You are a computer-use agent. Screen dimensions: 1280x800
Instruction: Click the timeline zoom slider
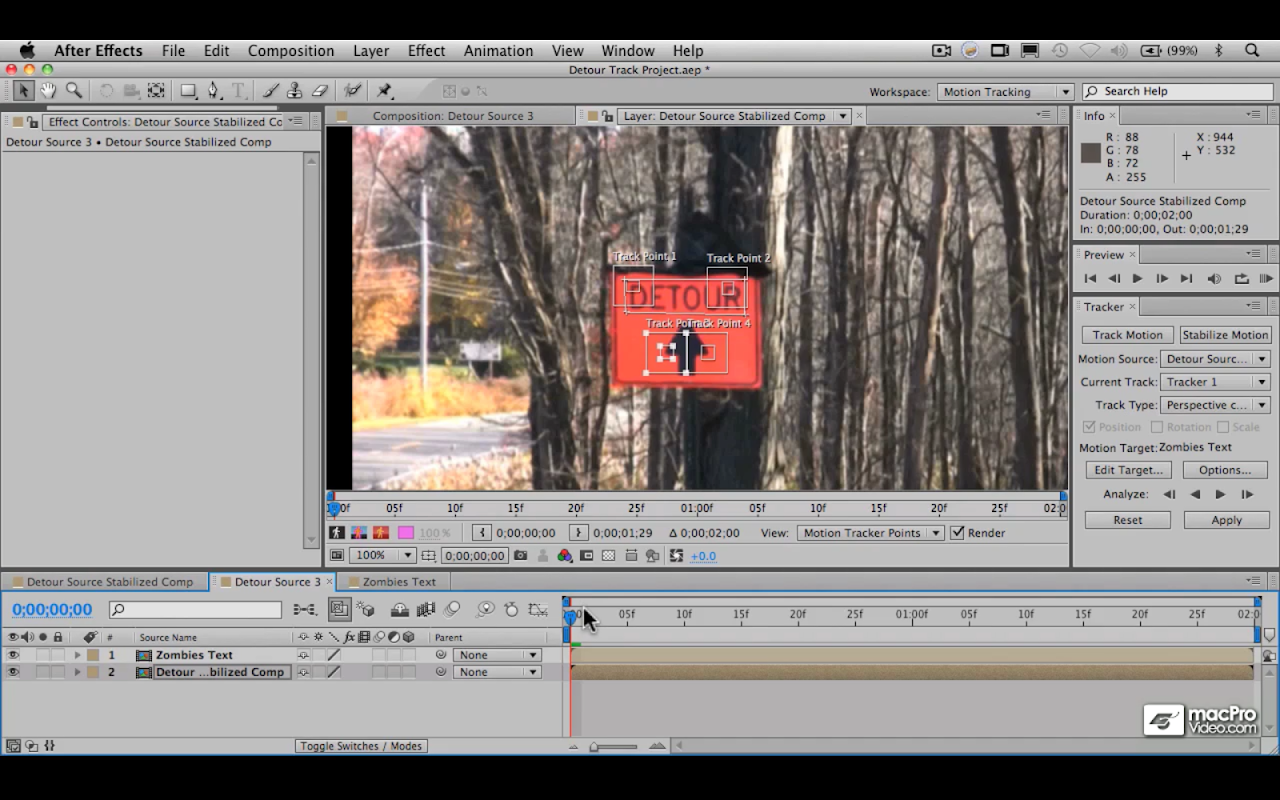[x=612, y=746]
